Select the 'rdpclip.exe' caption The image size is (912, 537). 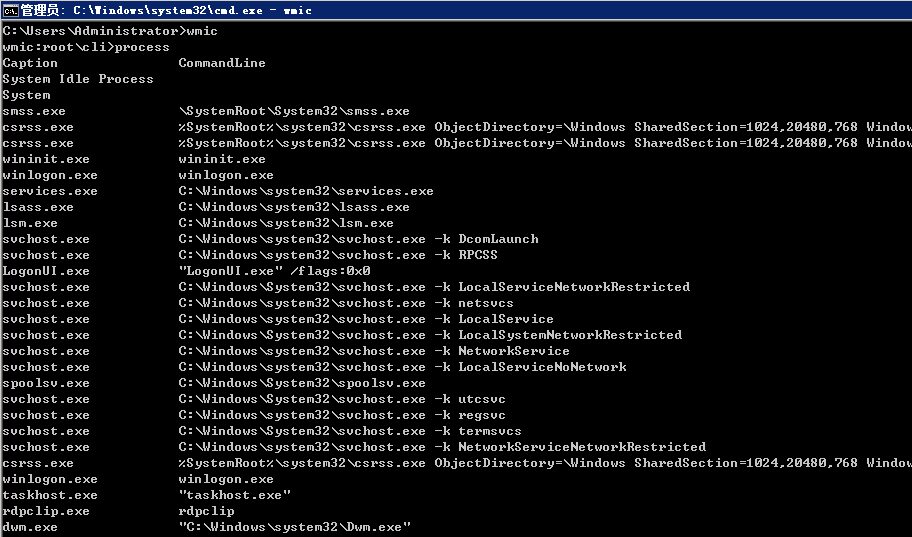tap(46, 511)
